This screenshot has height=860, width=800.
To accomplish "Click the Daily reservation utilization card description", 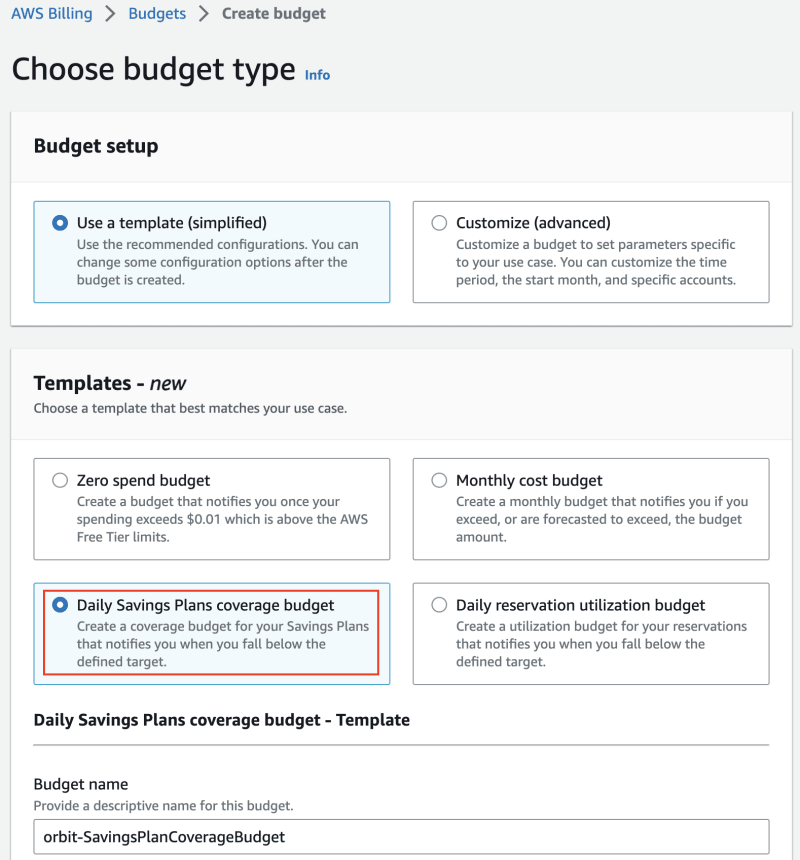I will coord(601,644).
